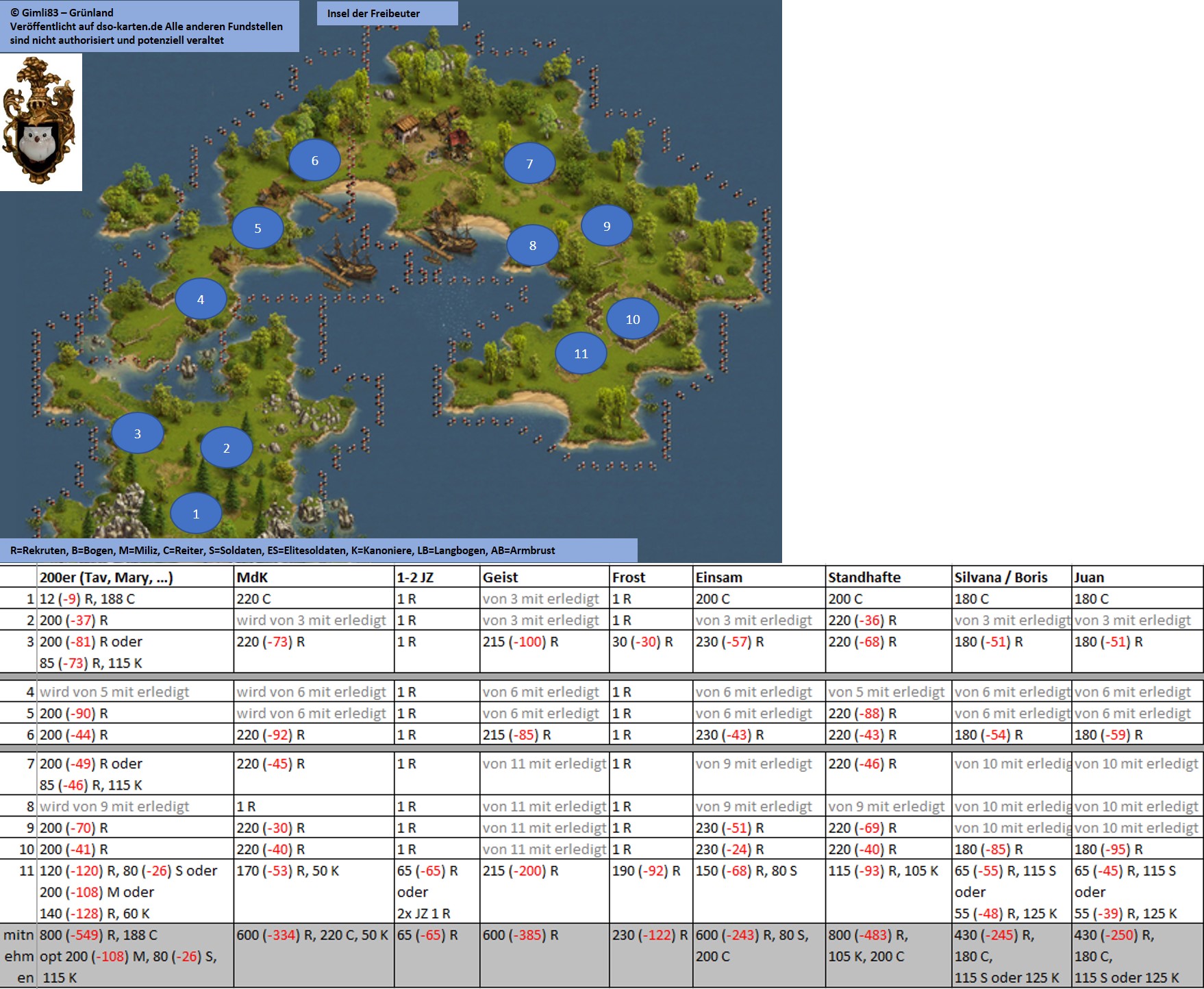Click the 'Geist' column header
The image size is (1204, 989).
tap(501, 577)
